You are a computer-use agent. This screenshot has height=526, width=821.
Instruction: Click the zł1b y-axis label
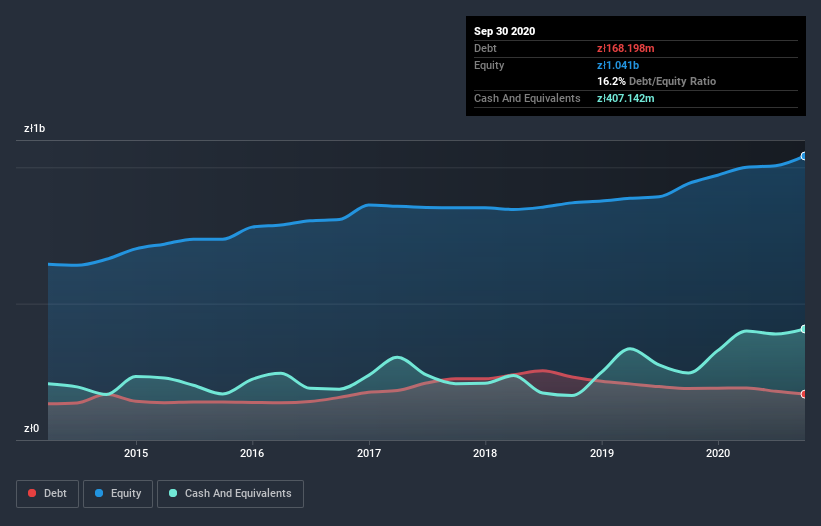pyautogui.click(x=35, y=128)
